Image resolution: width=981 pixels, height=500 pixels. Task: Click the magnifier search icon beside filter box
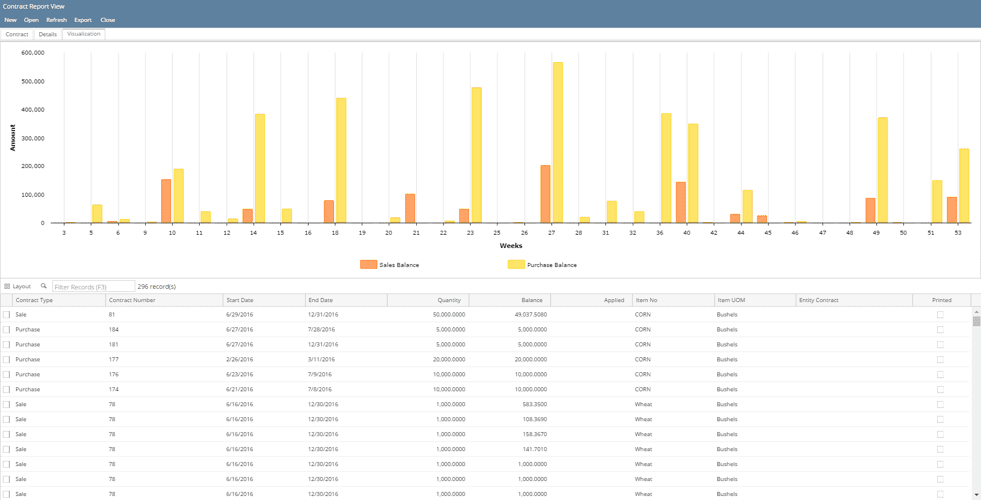(44, 287)
